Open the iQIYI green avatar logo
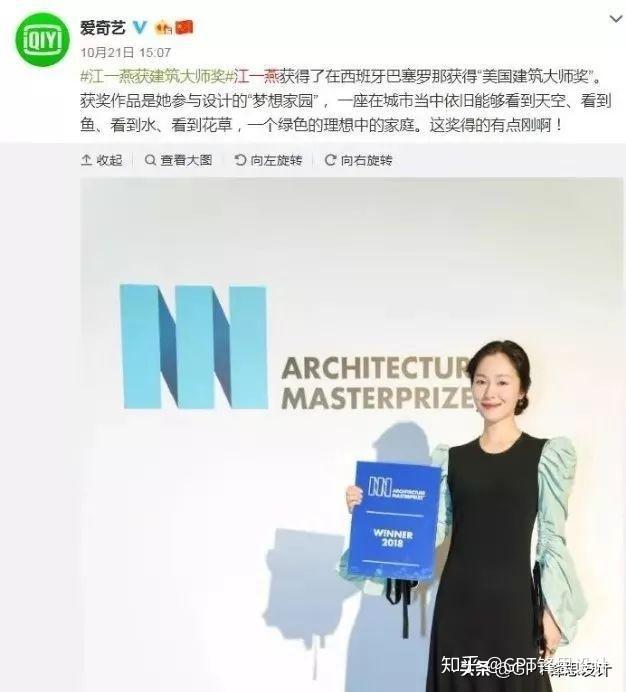The width and height of the screenshot is (626, 692). tap(42, 39)
